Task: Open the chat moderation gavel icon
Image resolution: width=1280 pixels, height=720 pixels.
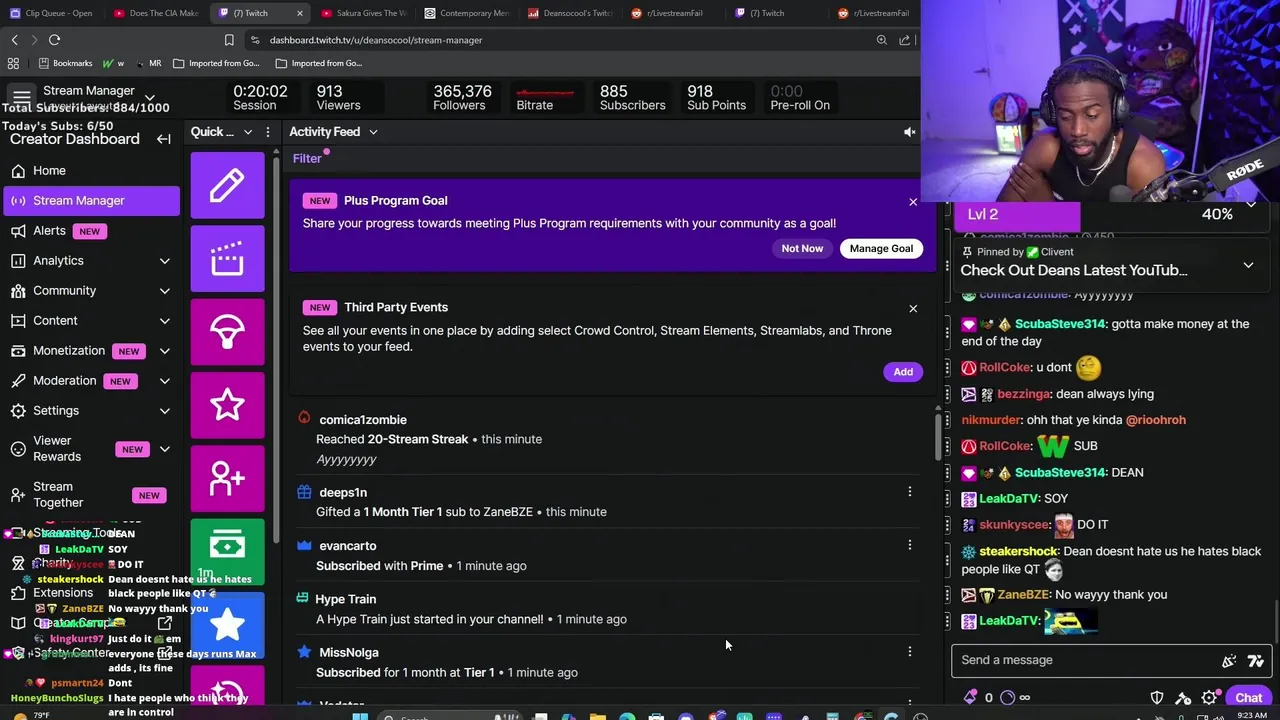Action: click(x=1183, y=698)
